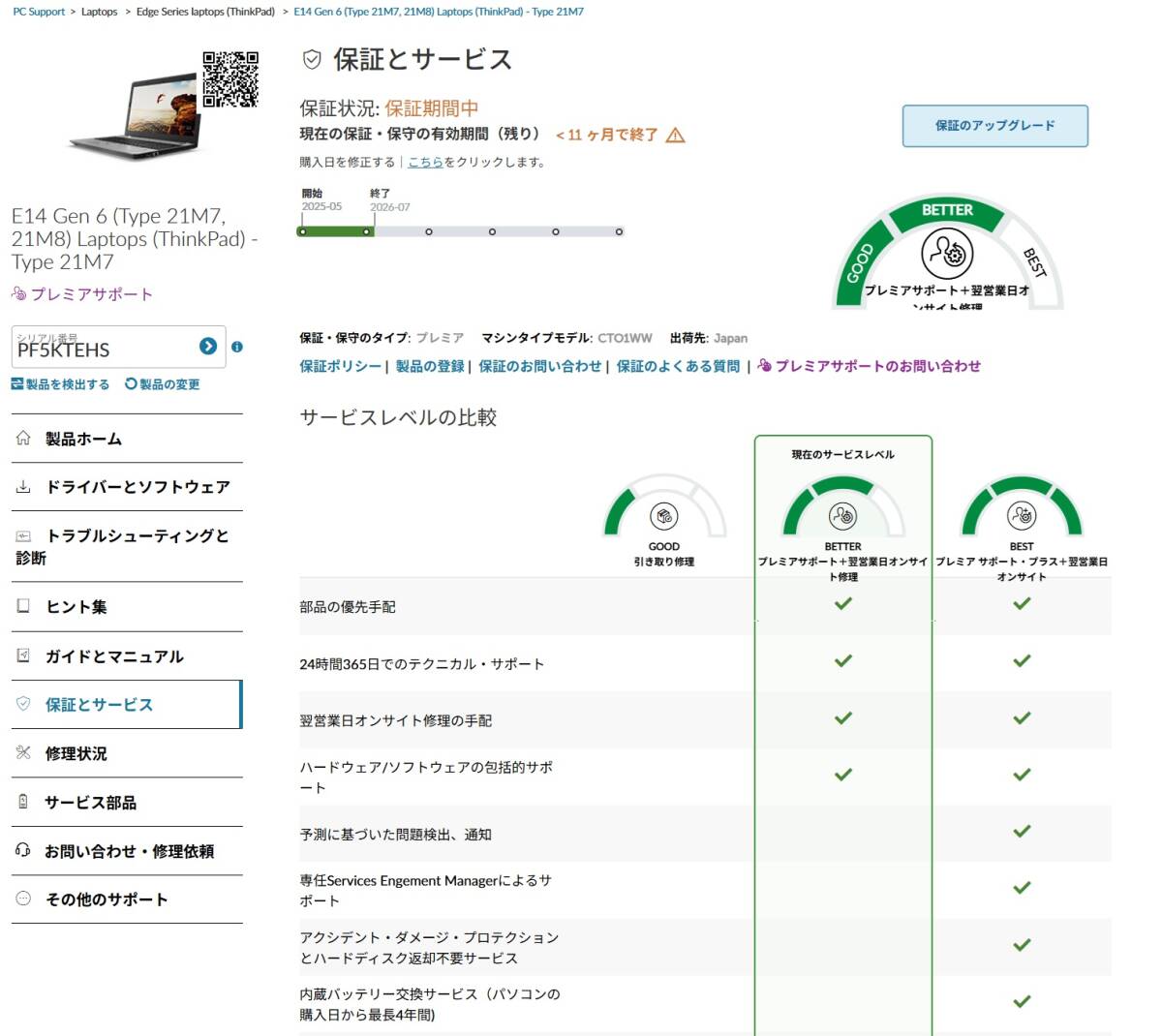1162x1036 pixels.
Task: Open ドライバーとソフトウェア menu item
Action: 127,487
